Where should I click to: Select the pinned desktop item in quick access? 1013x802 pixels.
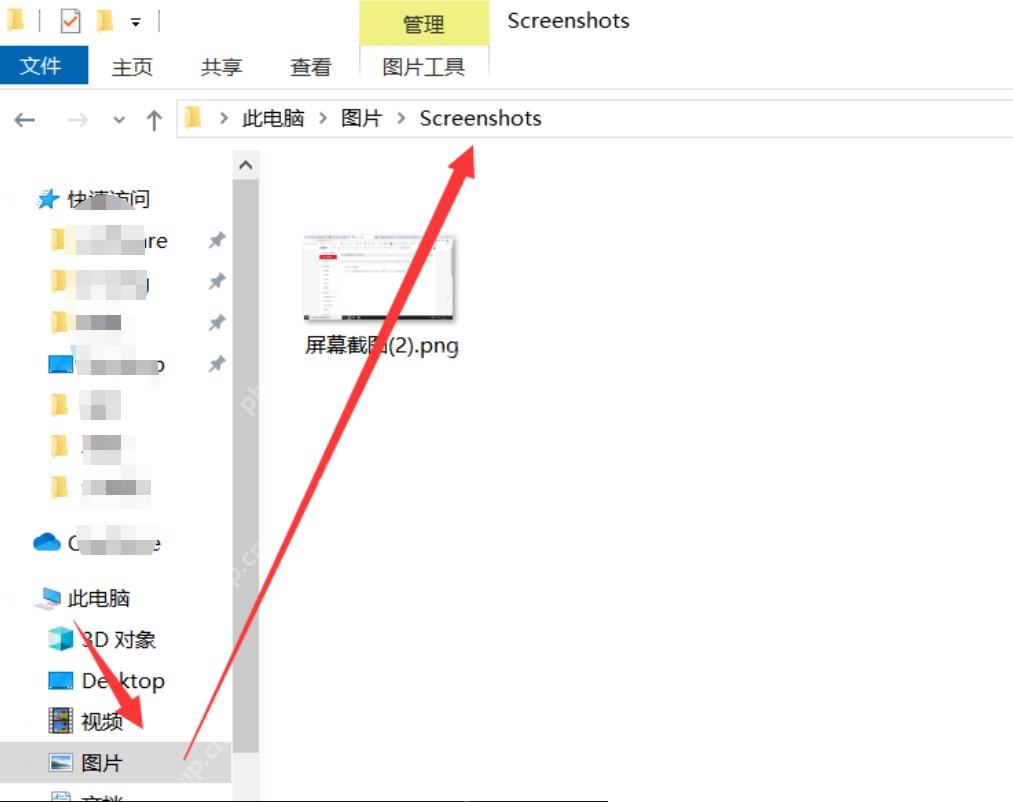pos(107,364)
